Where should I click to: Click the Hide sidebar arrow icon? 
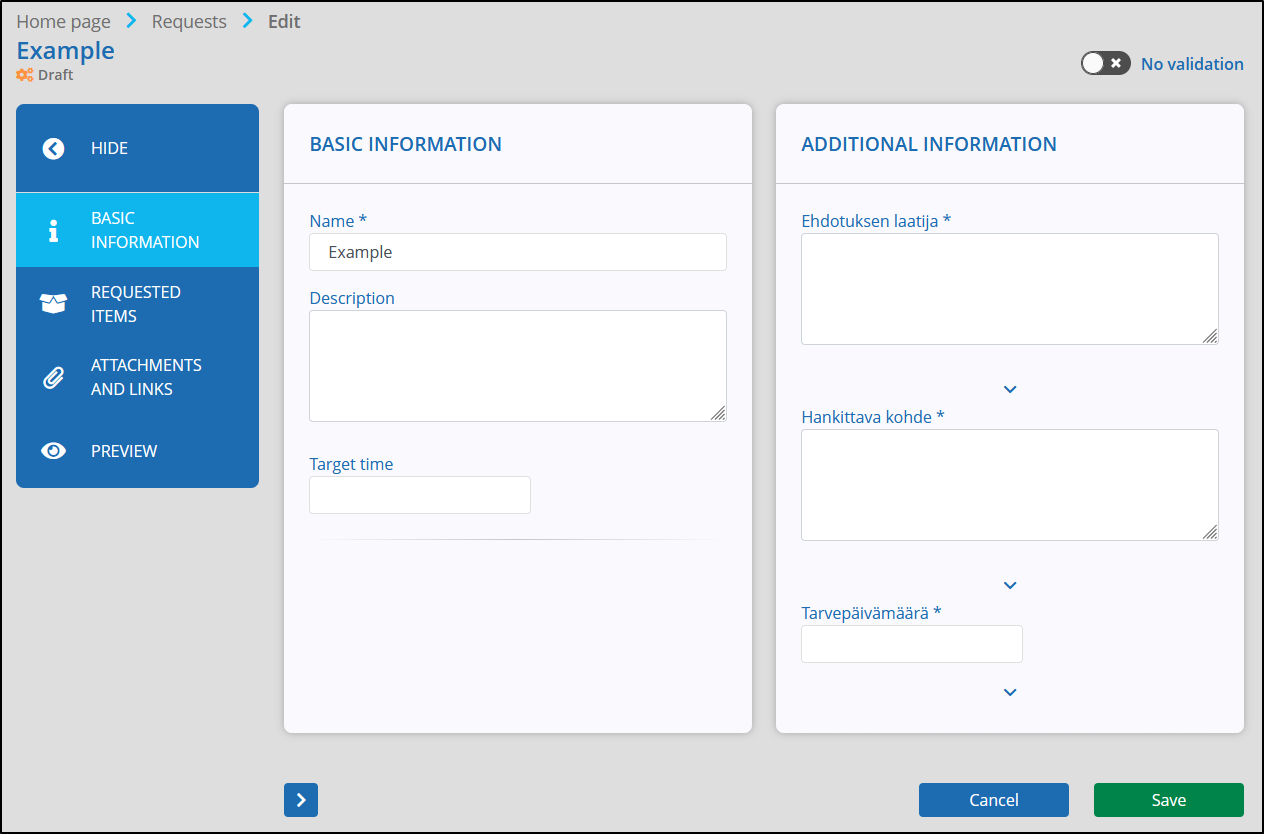click(x=54, y=148)
